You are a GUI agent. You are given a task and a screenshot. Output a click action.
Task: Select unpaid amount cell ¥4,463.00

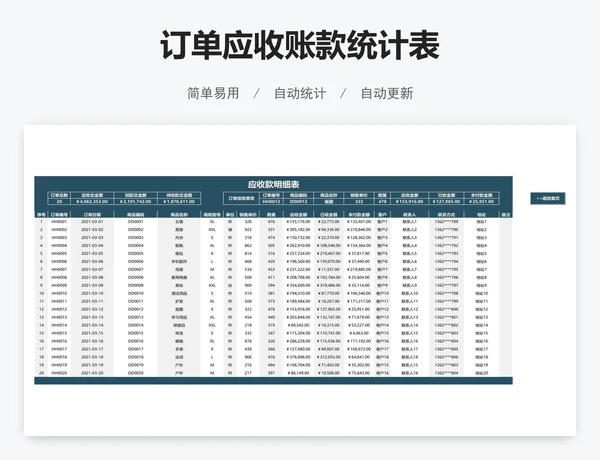pos(359,333)
